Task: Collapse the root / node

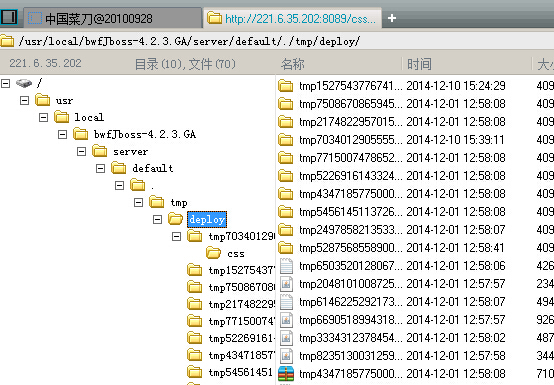Action: 5,83
